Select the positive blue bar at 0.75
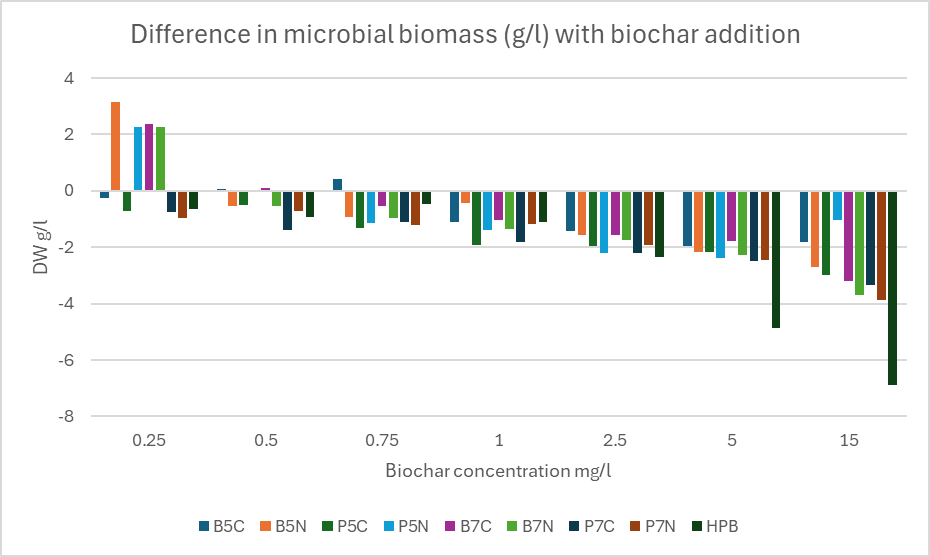 338,184
